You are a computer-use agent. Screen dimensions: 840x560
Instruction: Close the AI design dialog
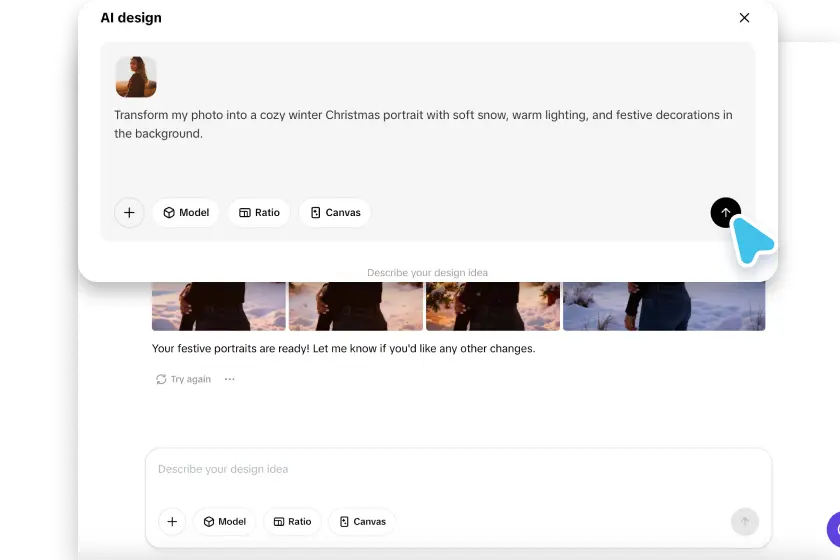click(x=744, y=18)
